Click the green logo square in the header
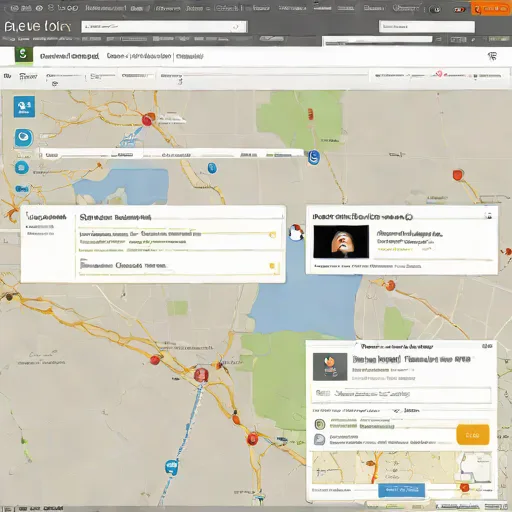The height and width of the screenshot is (512, 512). 24,56
